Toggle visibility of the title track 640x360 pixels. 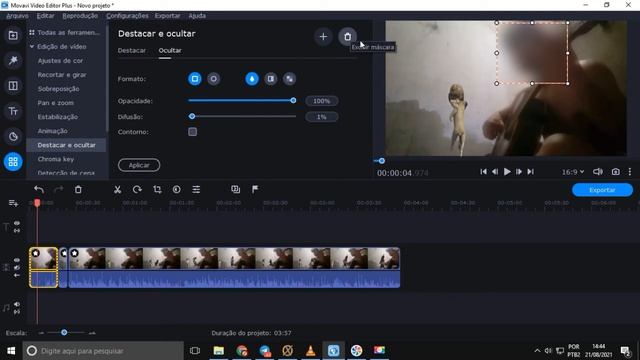point(17,223)
